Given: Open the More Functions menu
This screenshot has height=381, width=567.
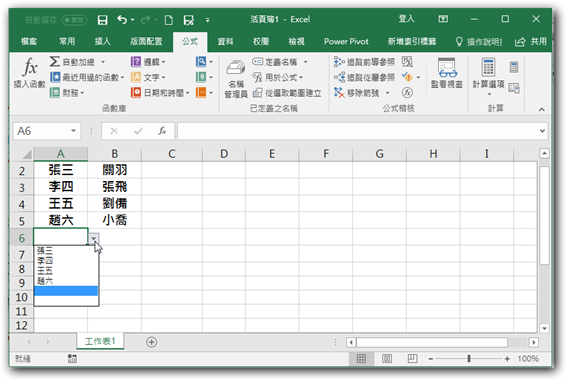Looking at the screenshot, I should 204,93.
